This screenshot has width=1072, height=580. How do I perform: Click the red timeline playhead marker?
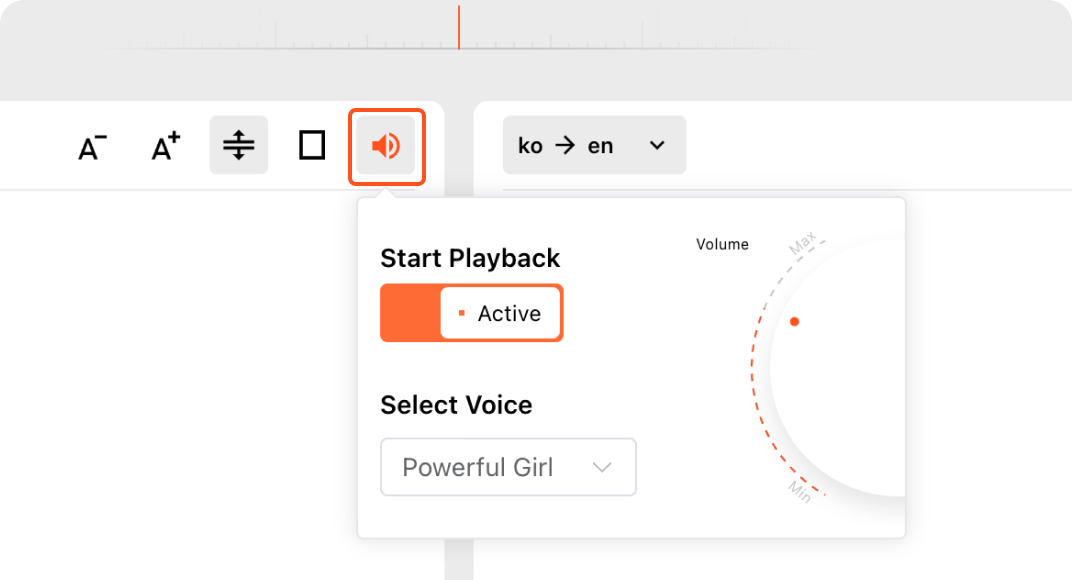click(x=459, y=27)
